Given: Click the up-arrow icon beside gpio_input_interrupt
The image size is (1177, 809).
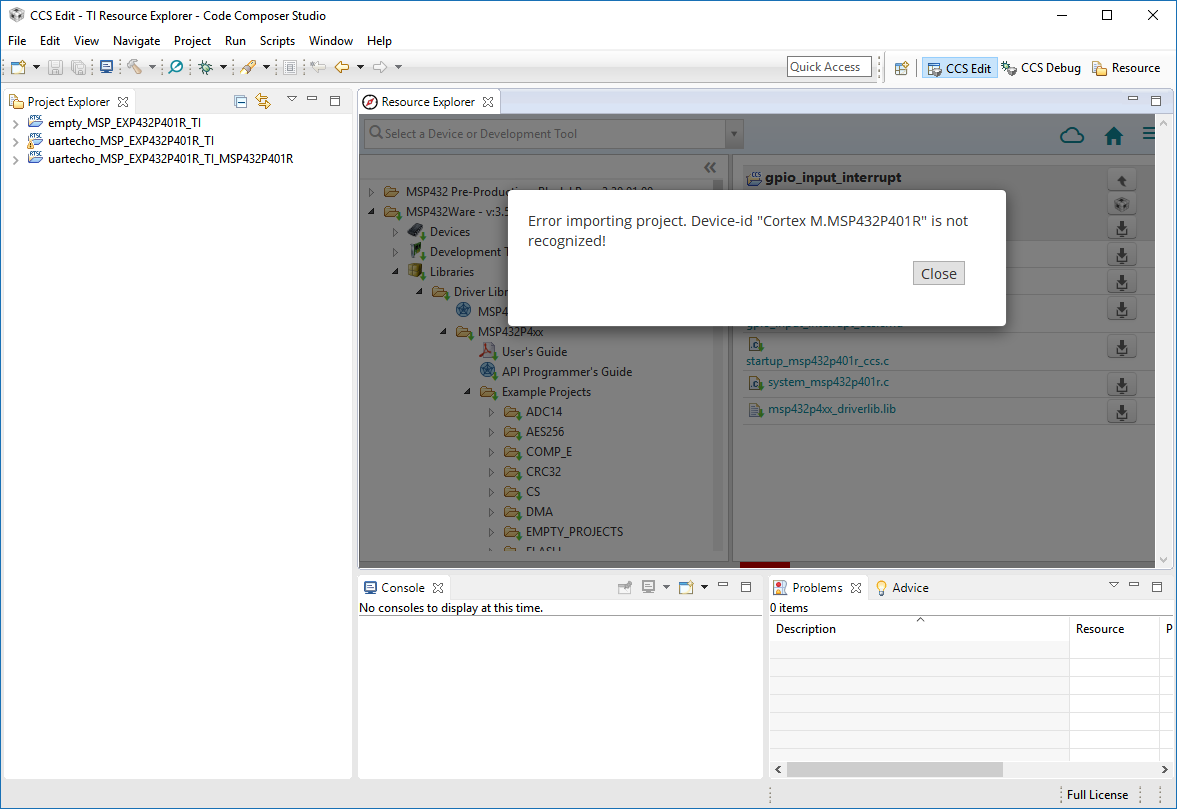Looking at the screenshot, I should click(1121, 181).
